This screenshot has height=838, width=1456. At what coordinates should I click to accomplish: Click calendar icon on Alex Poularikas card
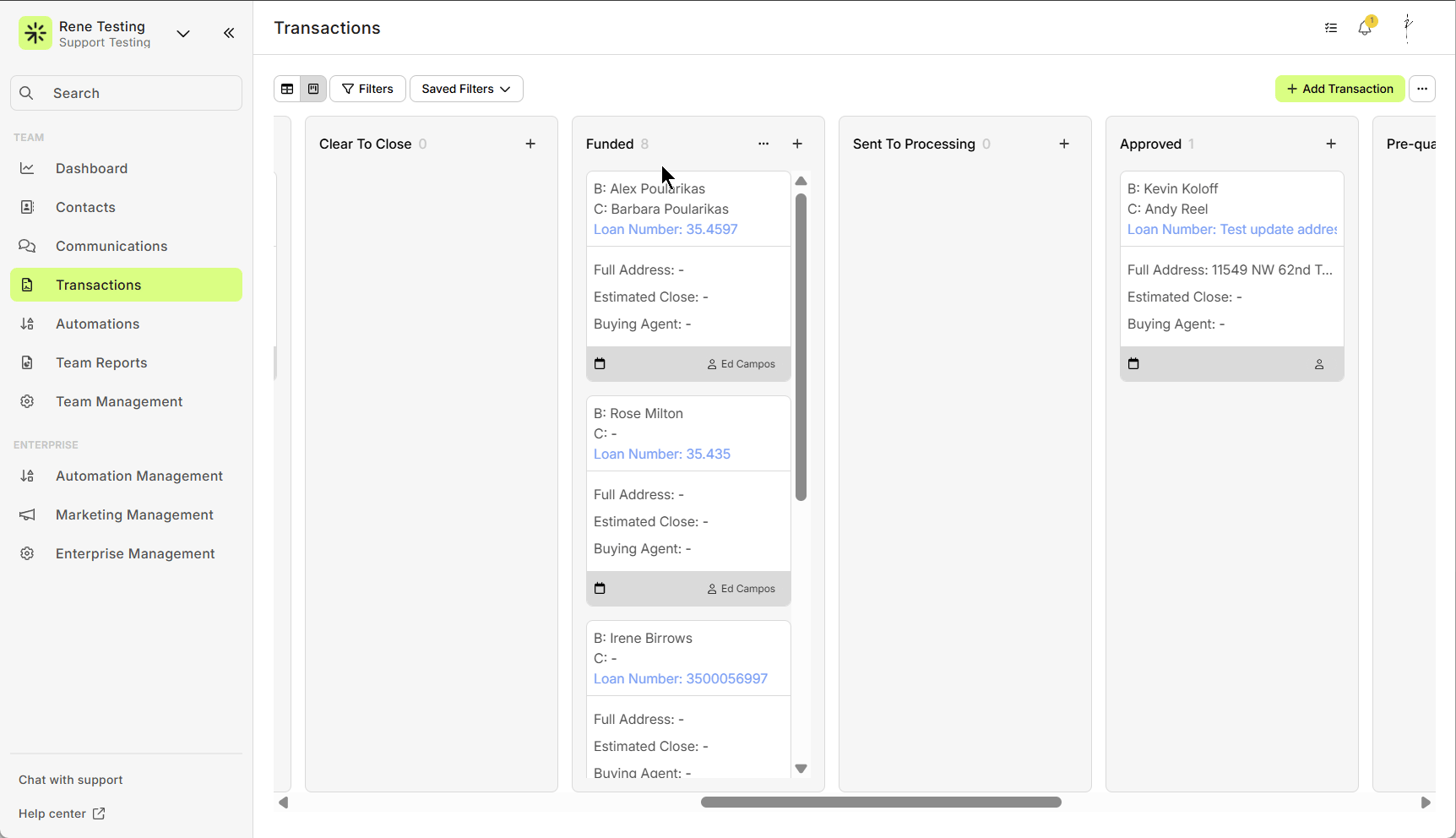coord(600,364)
